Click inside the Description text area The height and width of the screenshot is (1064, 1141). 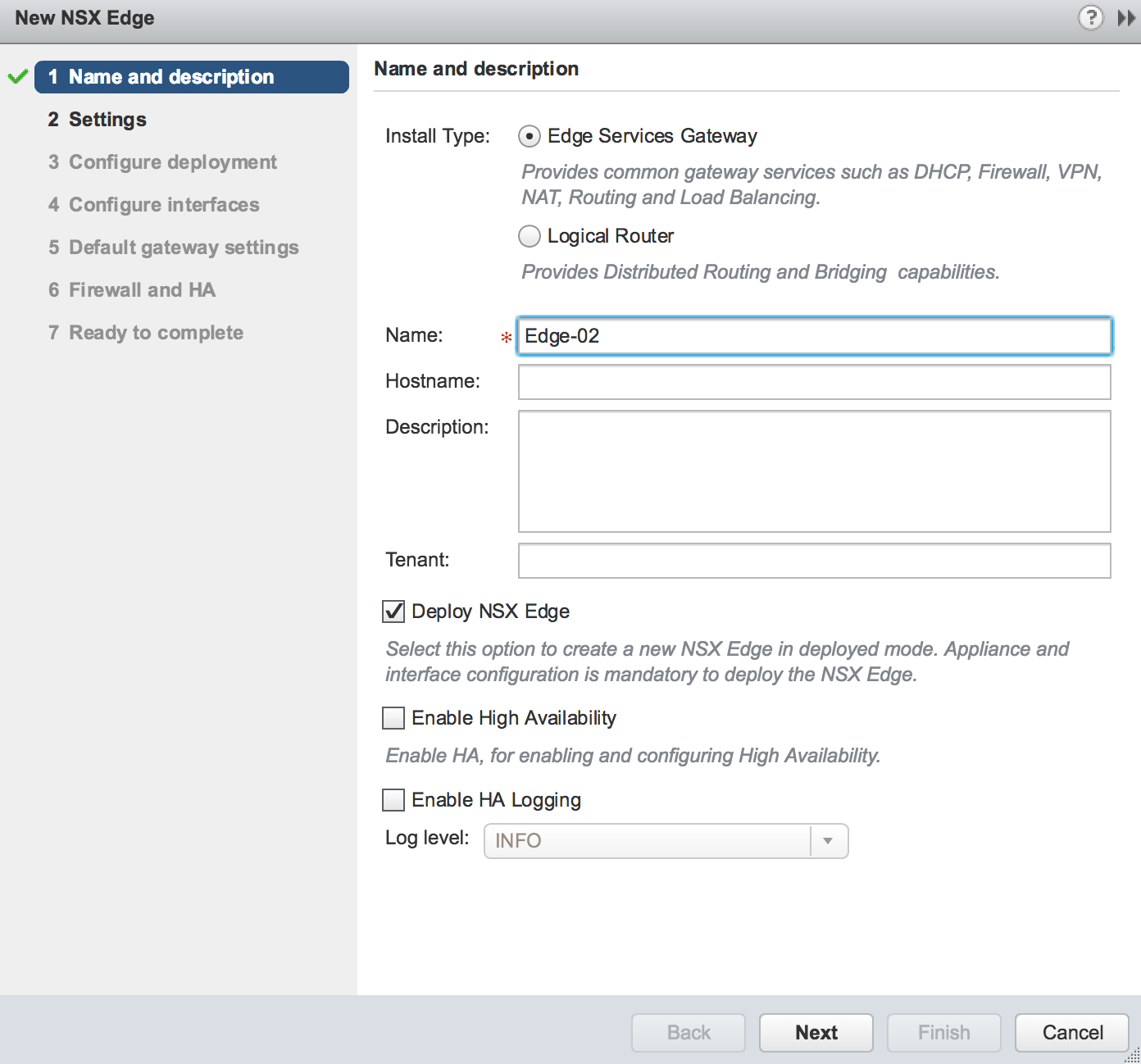pyautogui.click(x=814, y=471)
